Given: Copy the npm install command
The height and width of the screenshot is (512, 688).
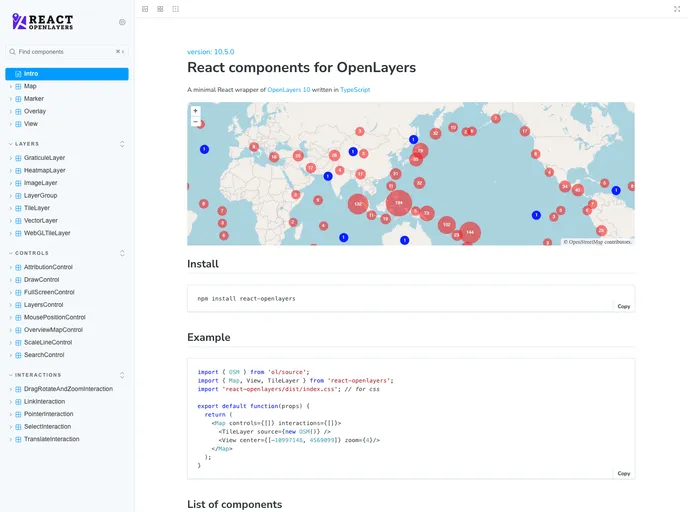Looking at the screenshot, I should click(624, 306).
